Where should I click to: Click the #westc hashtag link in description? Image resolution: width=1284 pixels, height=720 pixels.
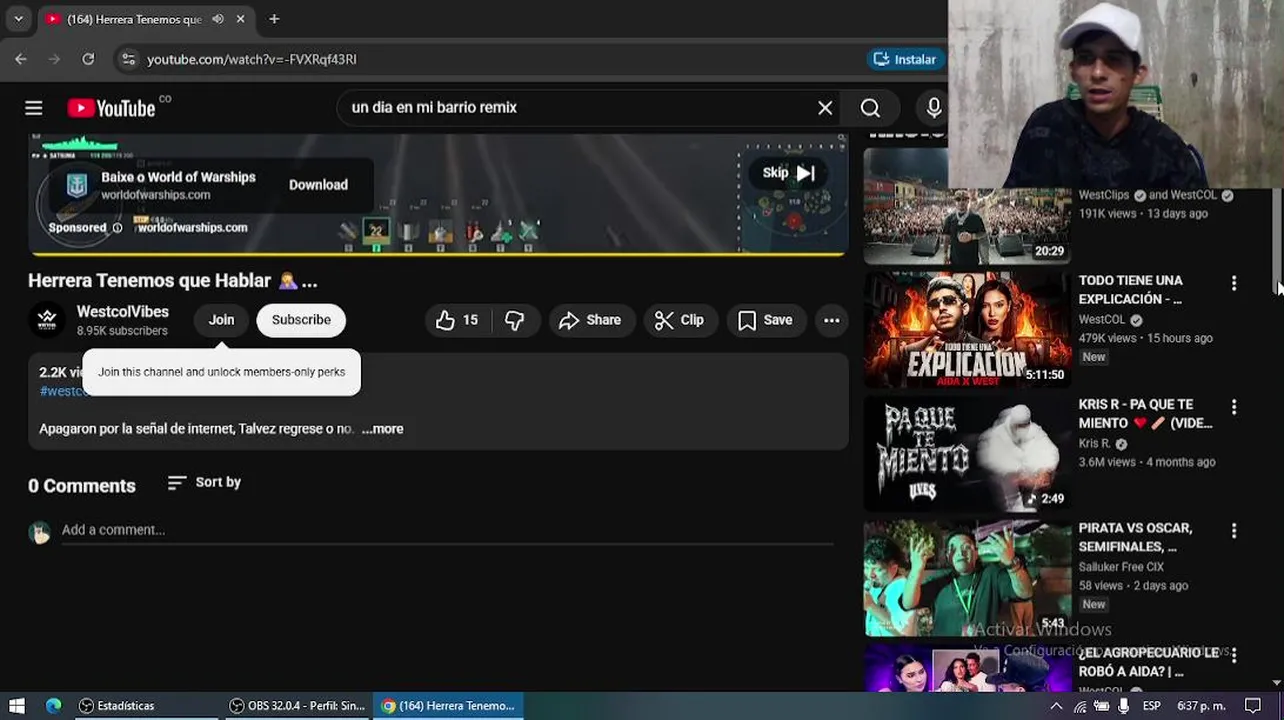tap(61, 391)
